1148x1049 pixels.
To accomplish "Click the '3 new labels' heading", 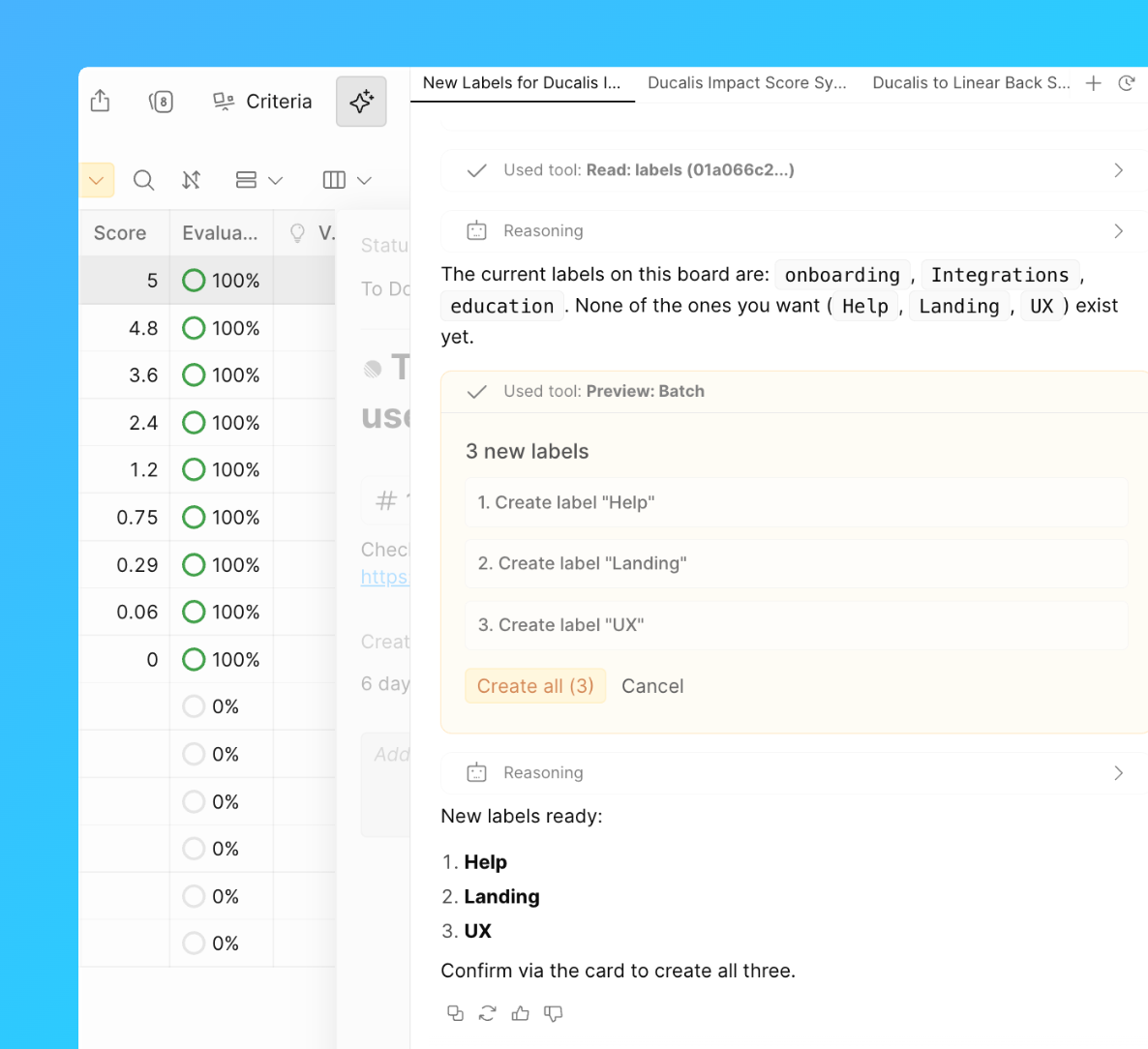I will (528, 451).
